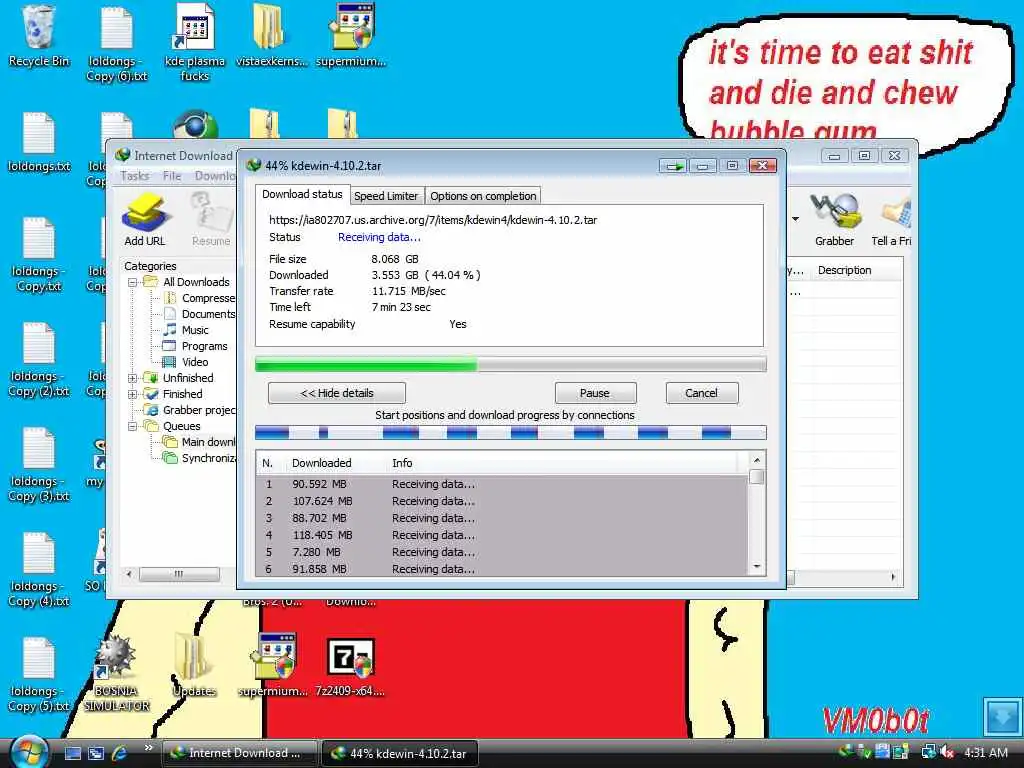Expand quick launch overflow chevron
Image resolution: width=1024 pixels, height=768 pixels.
(148, 748)
